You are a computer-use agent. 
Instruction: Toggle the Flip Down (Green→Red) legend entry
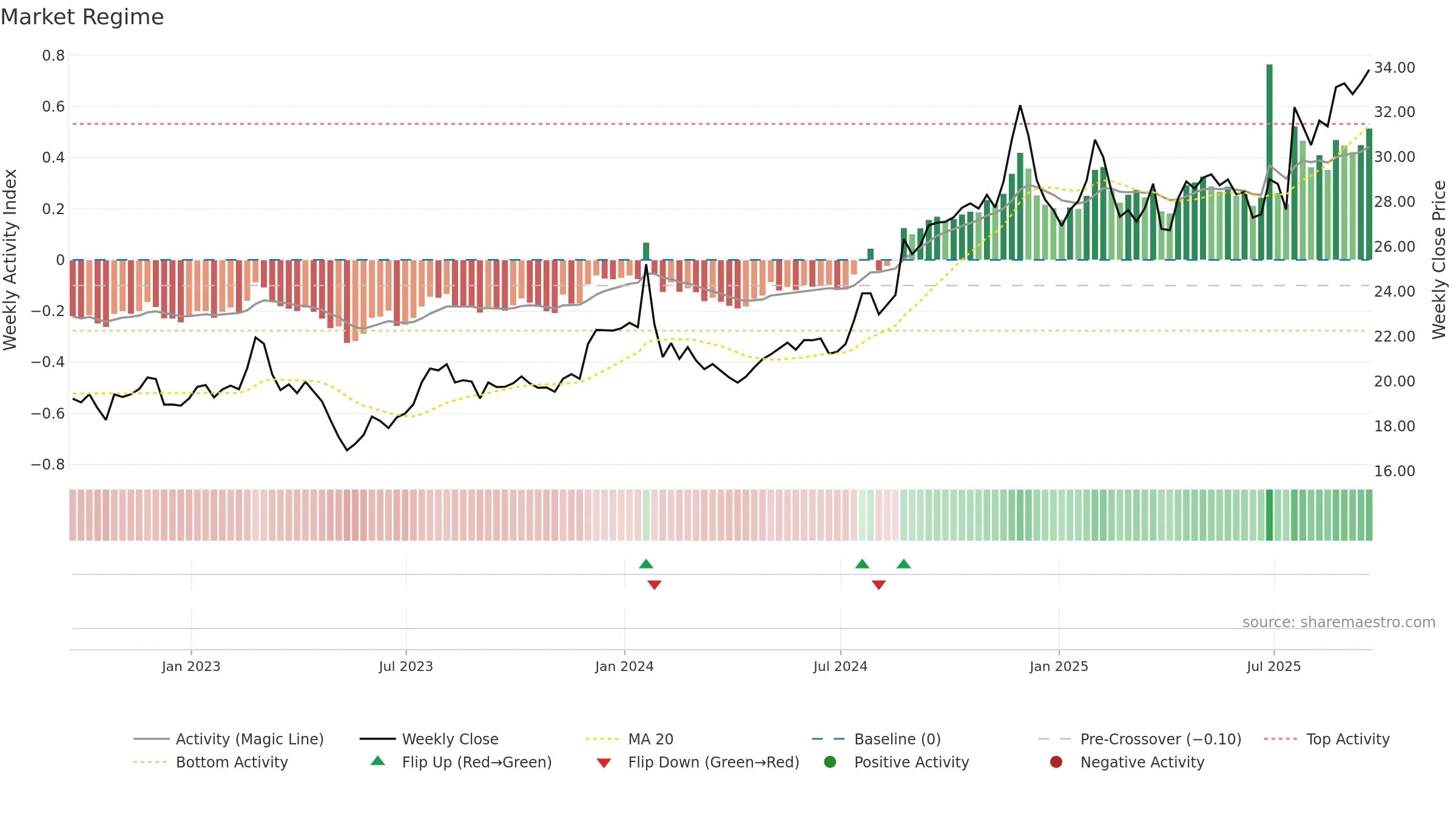coord(698,762)
